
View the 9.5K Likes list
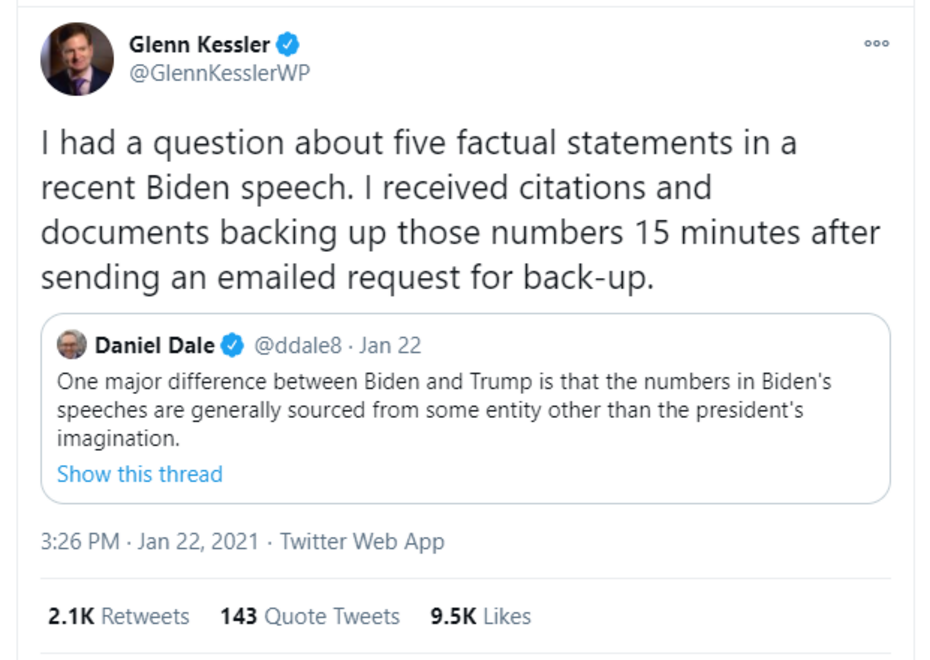click(480, 616)
